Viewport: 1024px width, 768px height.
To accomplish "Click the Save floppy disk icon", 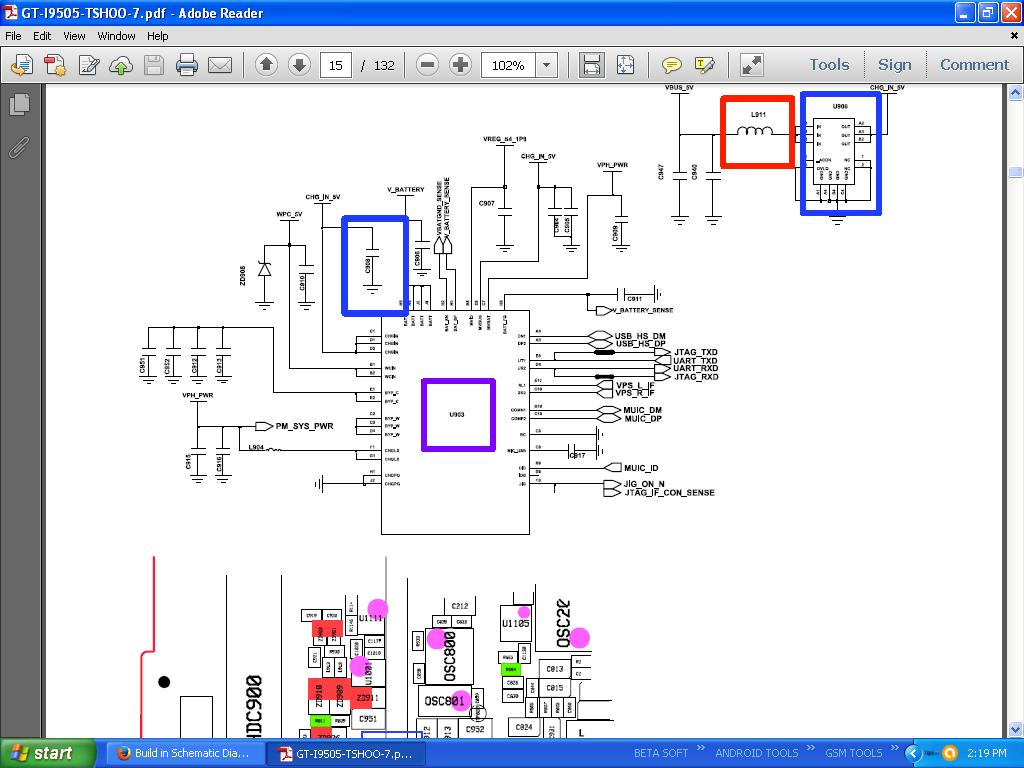I will 154,65.
